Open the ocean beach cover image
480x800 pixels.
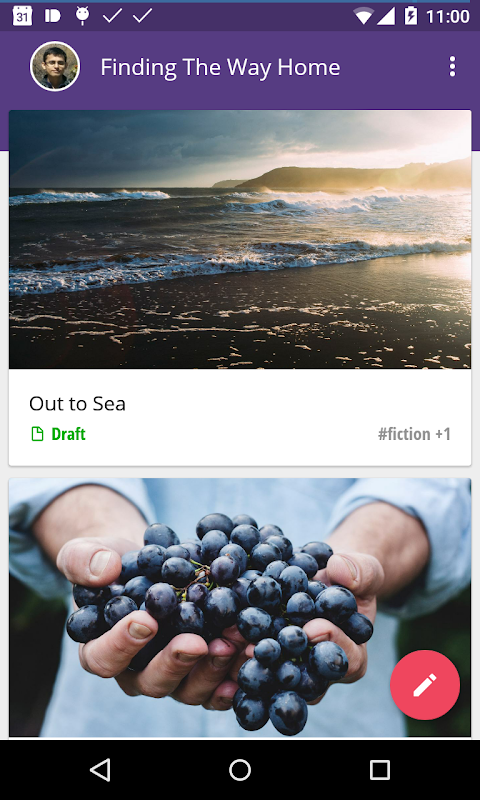point(240,239)
